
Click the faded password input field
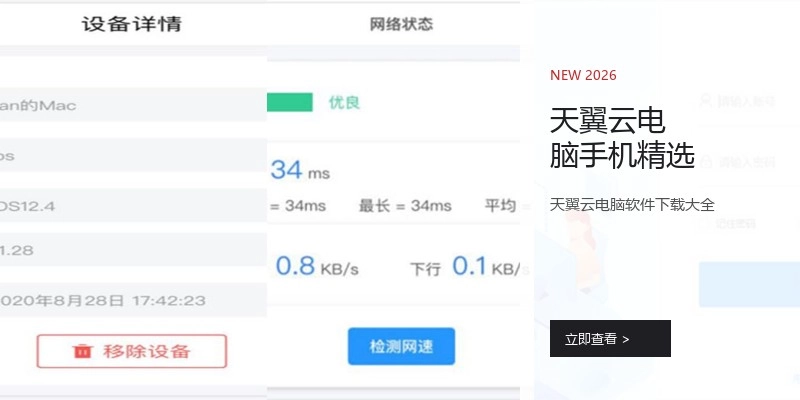(748, 162)
